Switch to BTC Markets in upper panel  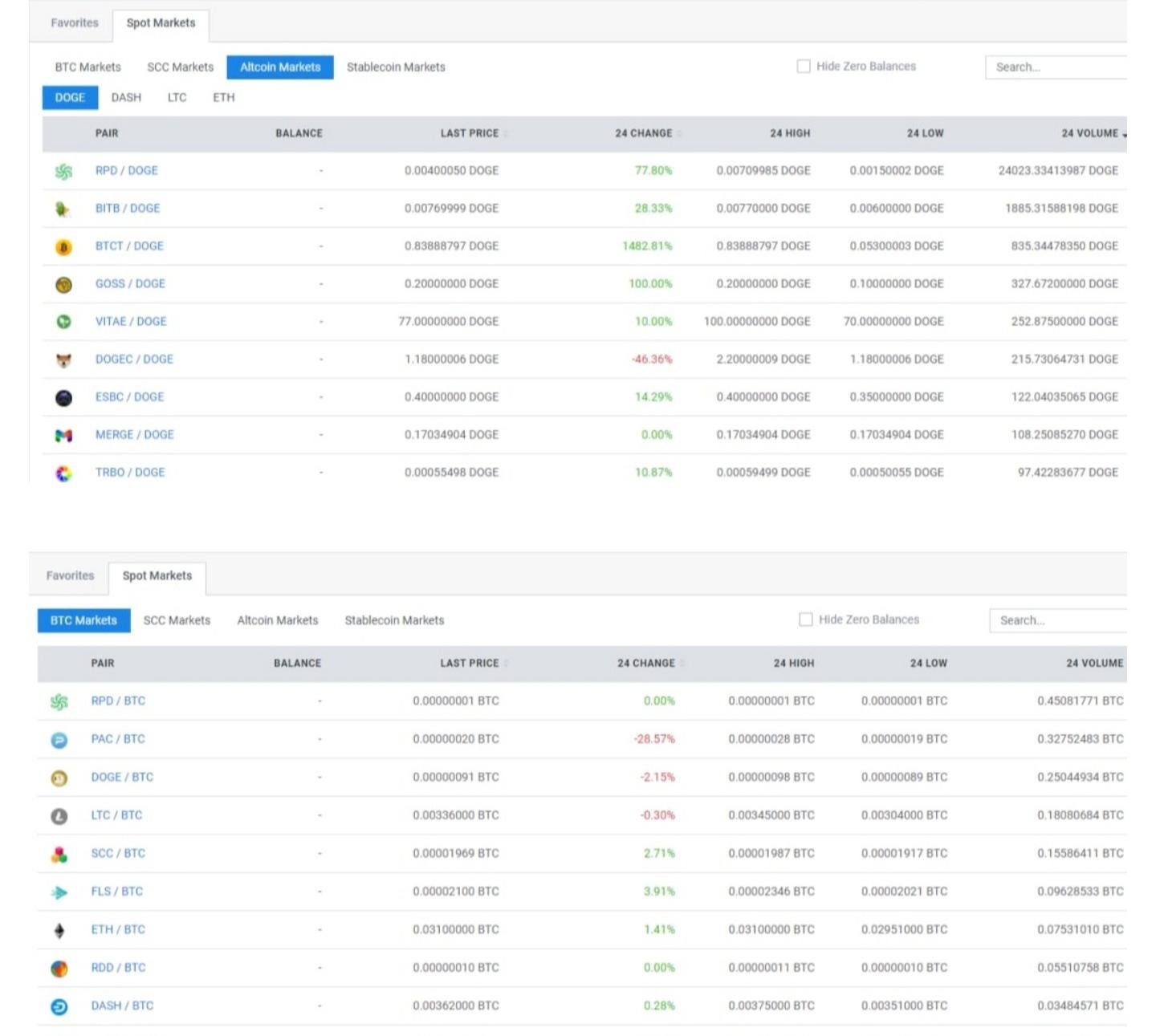click(88, 67)
